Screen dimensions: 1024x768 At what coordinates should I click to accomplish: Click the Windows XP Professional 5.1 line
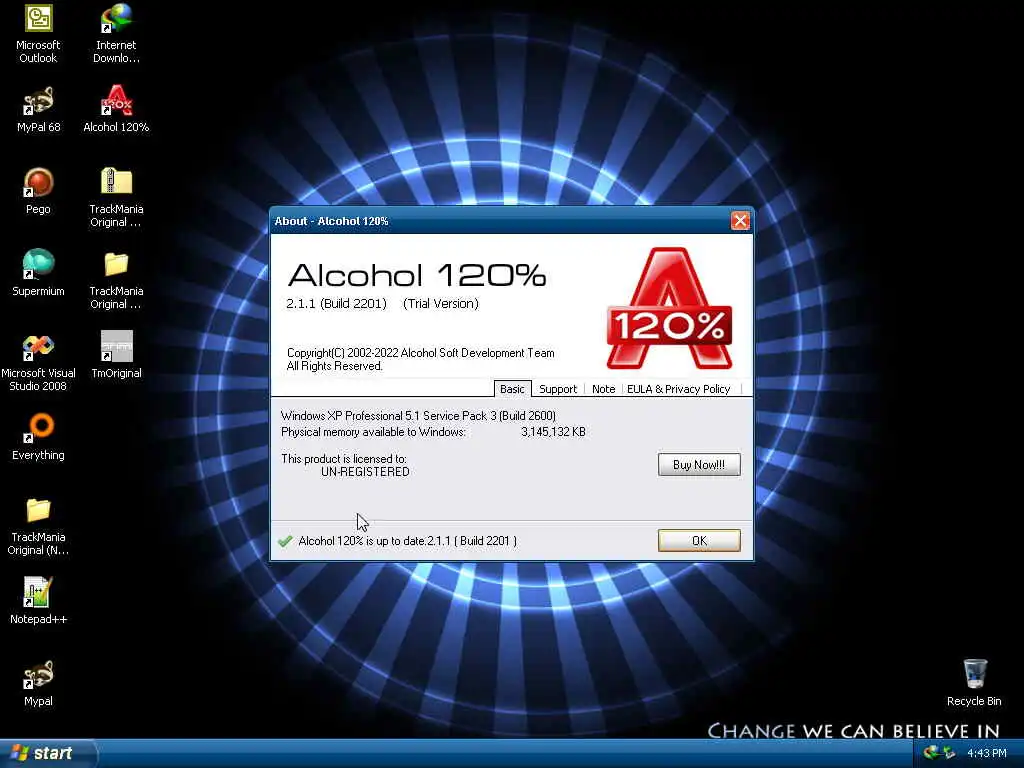click(418, 415)
